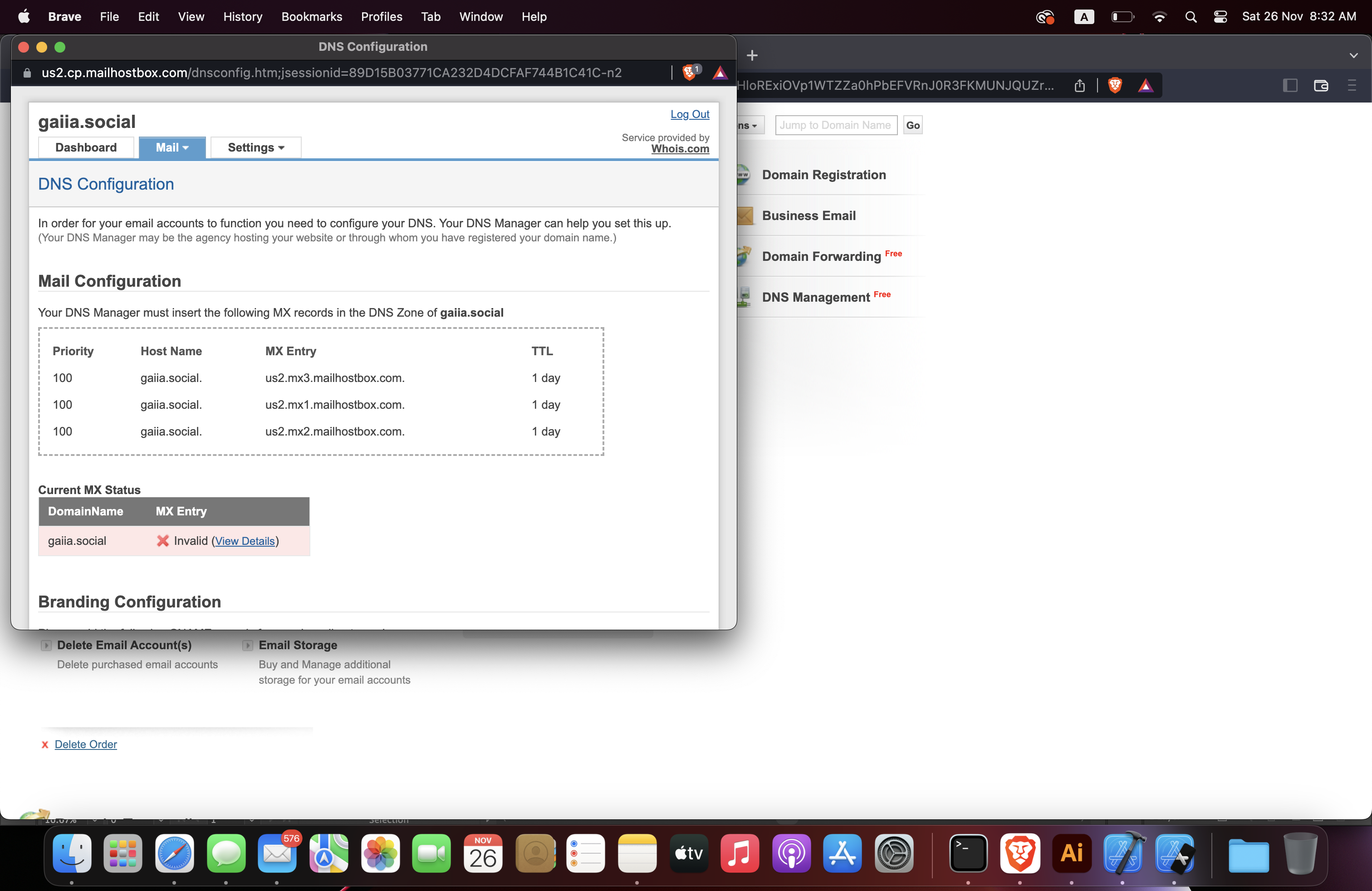The width and height of the screenshot is (1372, 891).
Task: Open the History menu
Action: 243,17
